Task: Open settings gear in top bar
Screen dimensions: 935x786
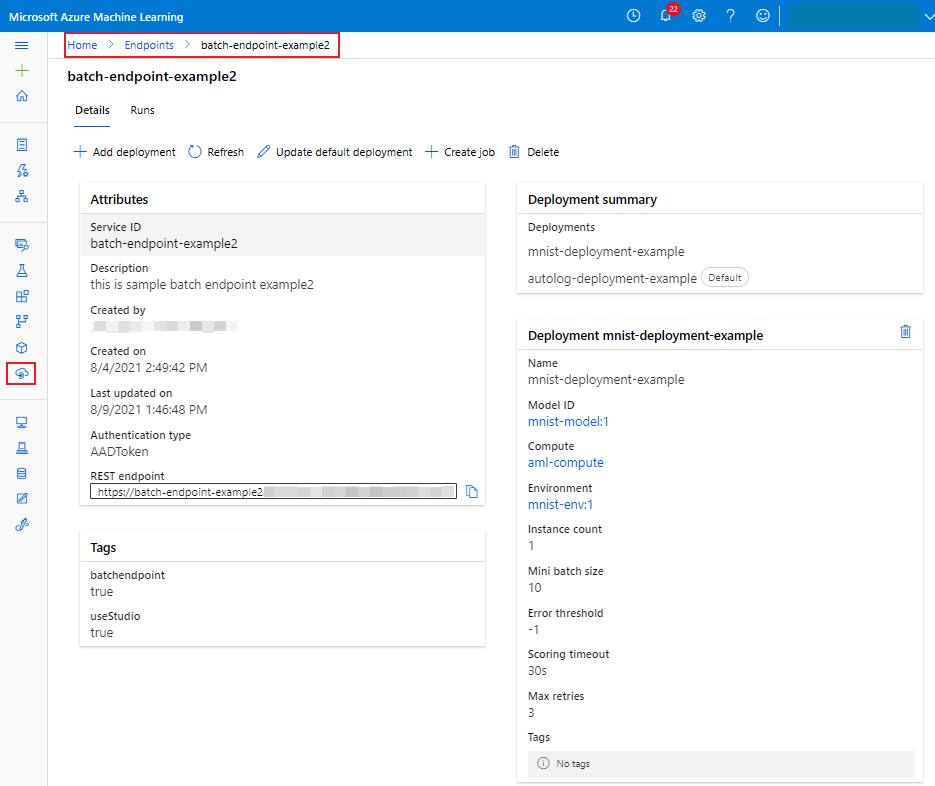Action: 699,16
